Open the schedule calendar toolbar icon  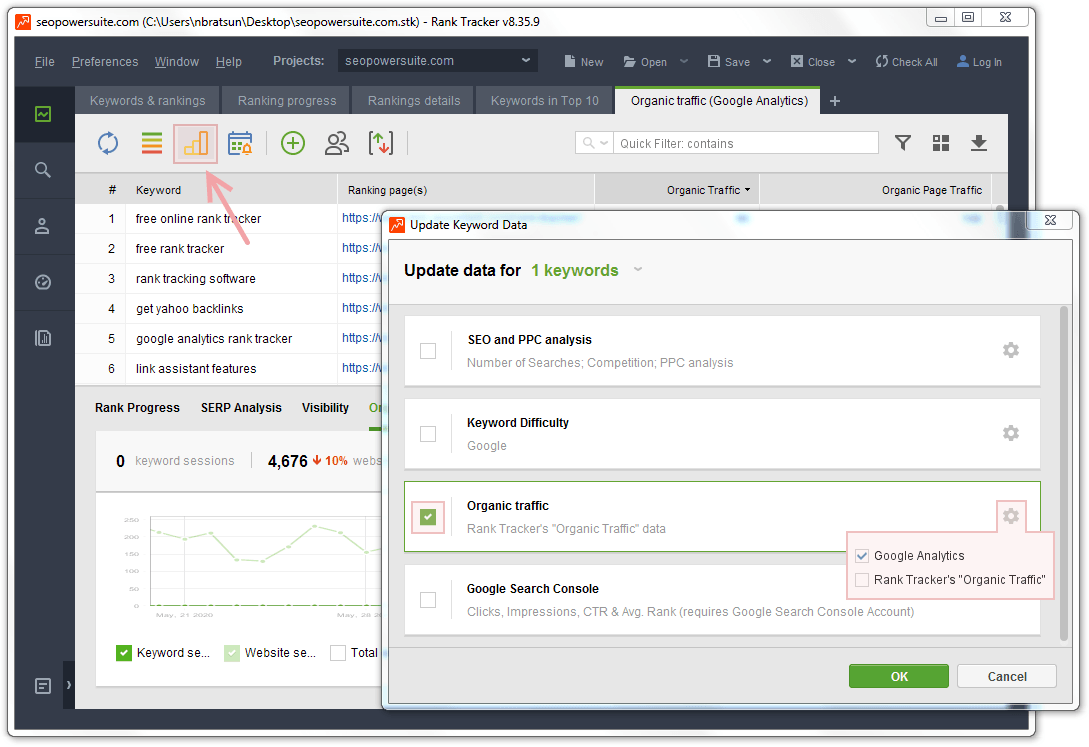click(x=240, y=144)
